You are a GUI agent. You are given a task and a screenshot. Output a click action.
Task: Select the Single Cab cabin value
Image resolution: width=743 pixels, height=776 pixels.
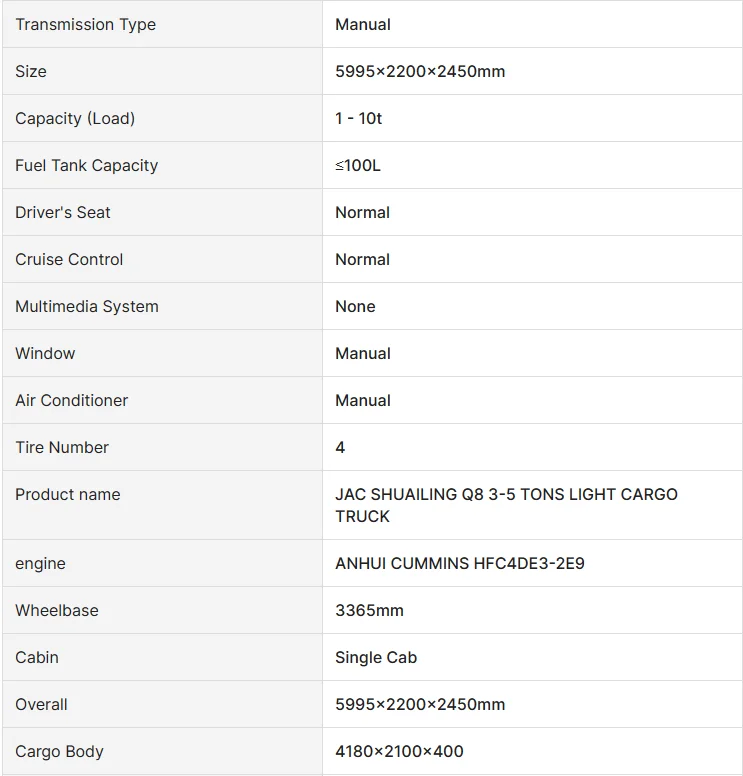[x=376, y=657]
